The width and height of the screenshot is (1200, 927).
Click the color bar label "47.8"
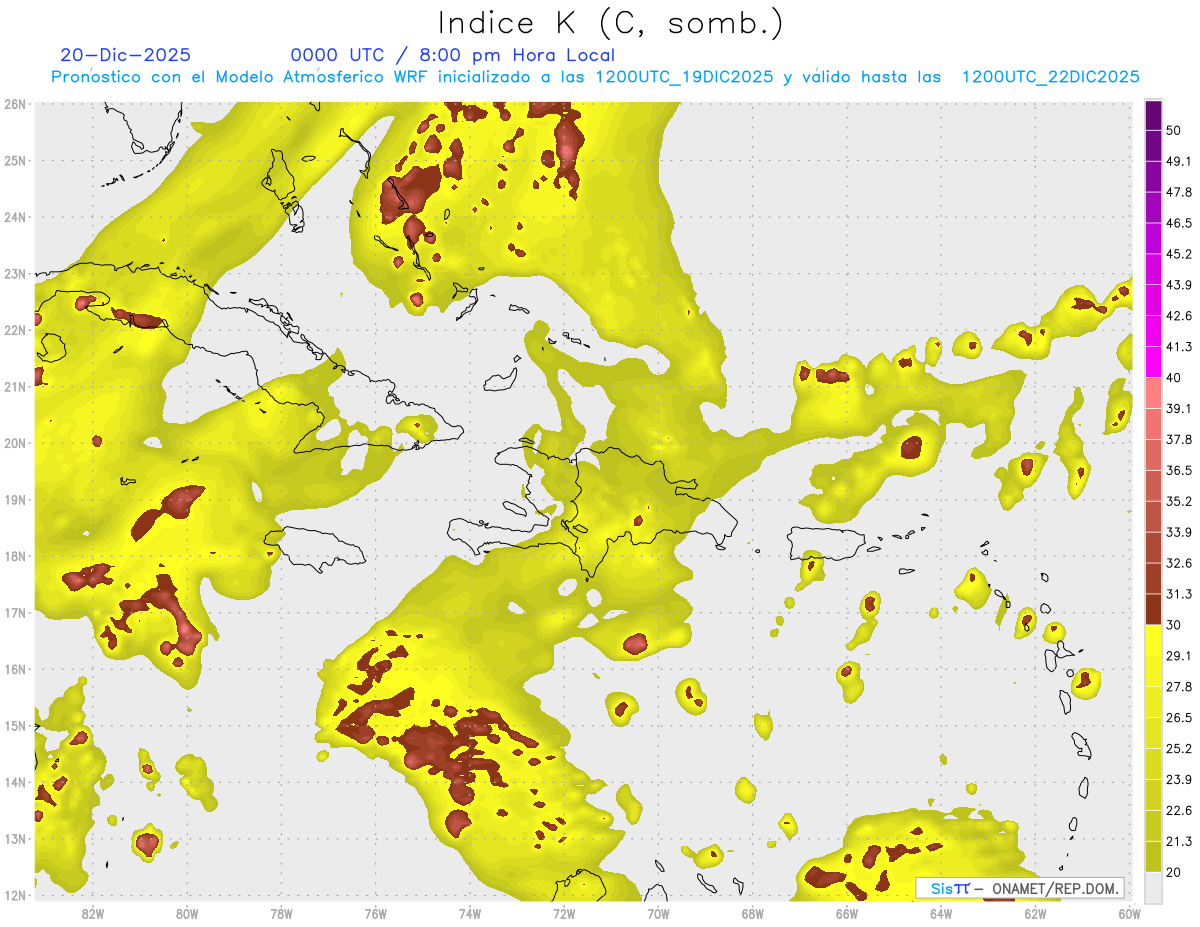coord(1179,193)
